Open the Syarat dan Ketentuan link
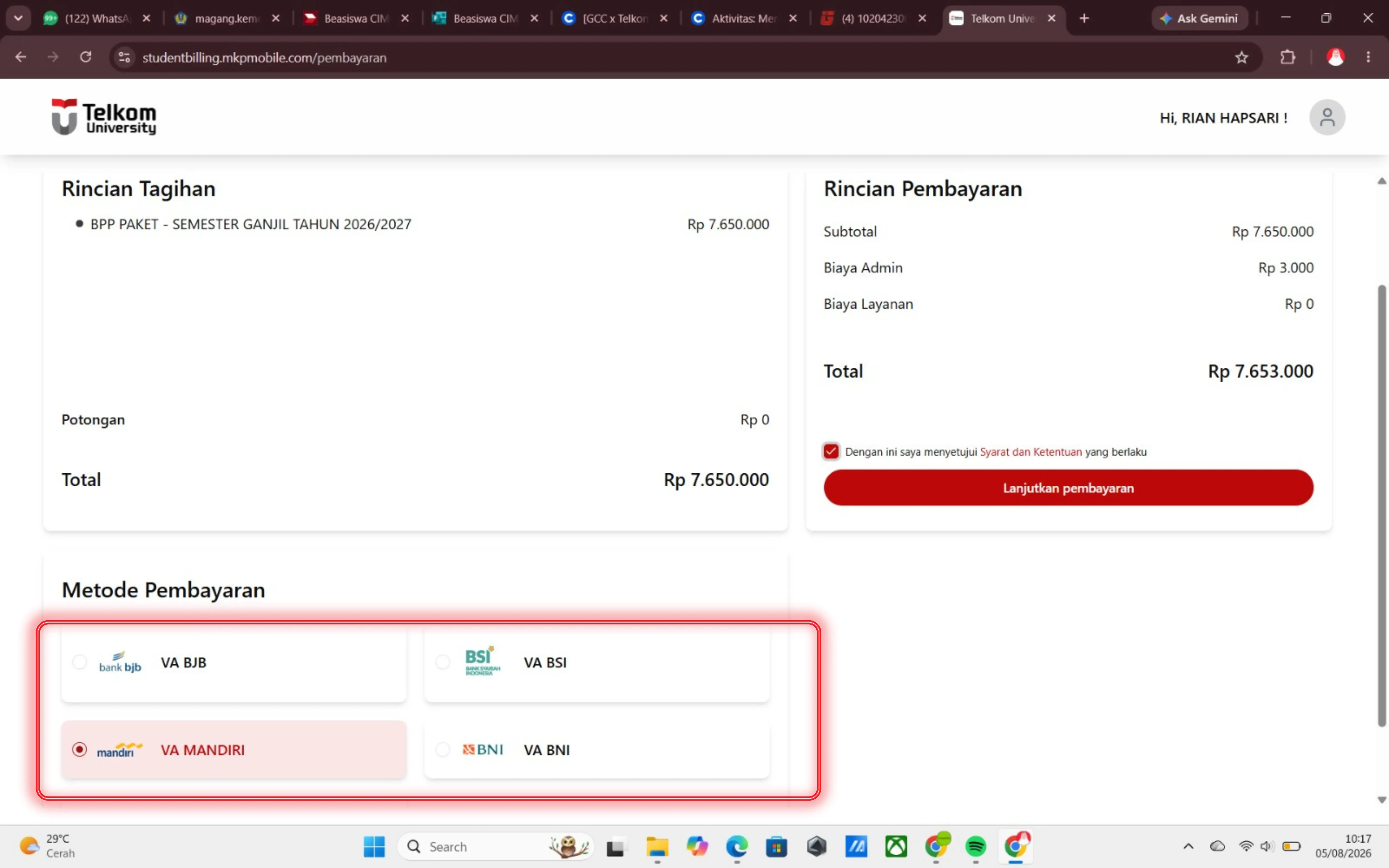This screenshot has width=1389, height=868. tap(1030, 452)
